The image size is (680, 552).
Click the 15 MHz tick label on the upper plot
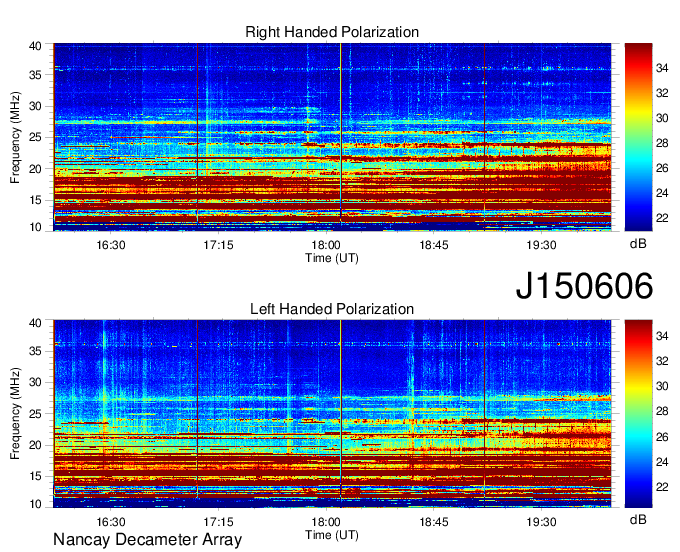tap(35, 200)
